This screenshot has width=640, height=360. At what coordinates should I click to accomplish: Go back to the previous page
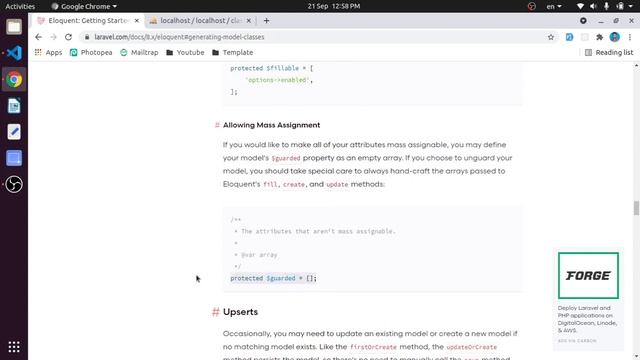(x=38, y=37)
